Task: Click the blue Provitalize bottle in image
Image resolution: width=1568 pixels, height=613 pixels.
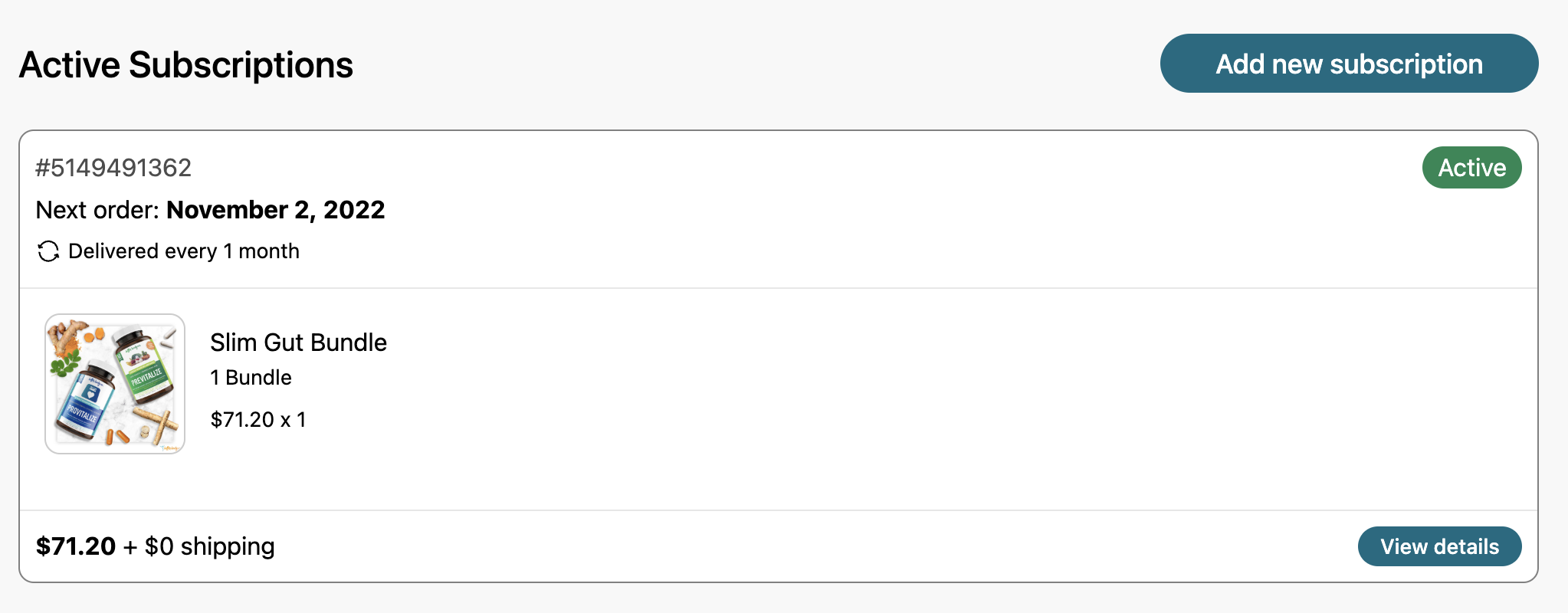Action: [84, 406]
